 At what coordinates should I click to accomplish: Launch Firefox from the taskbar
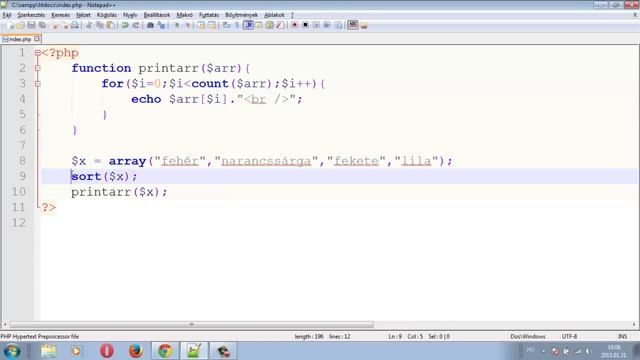[x=136, y=351]
